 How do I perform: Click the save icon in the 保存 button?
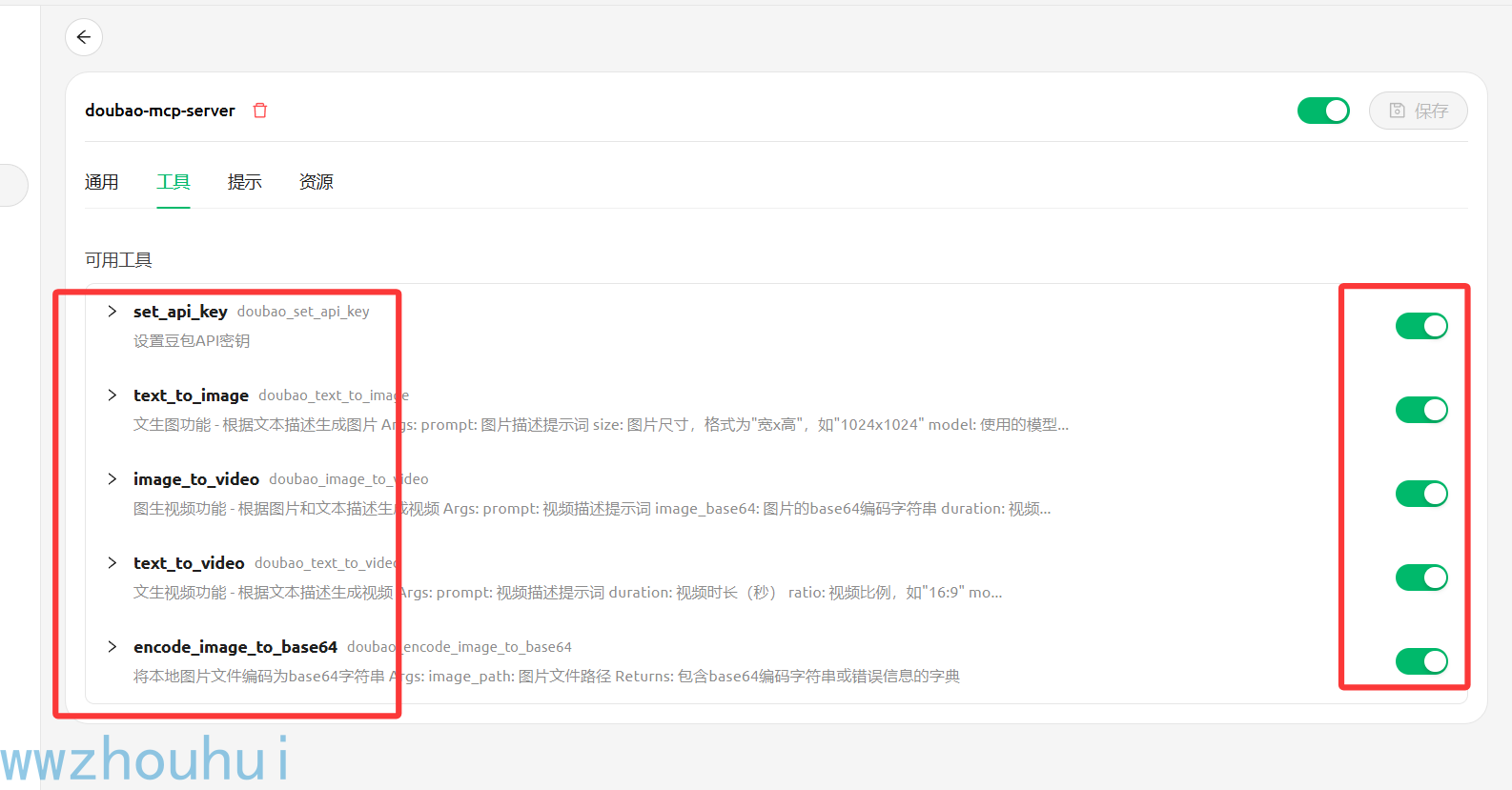point(1397,111)
